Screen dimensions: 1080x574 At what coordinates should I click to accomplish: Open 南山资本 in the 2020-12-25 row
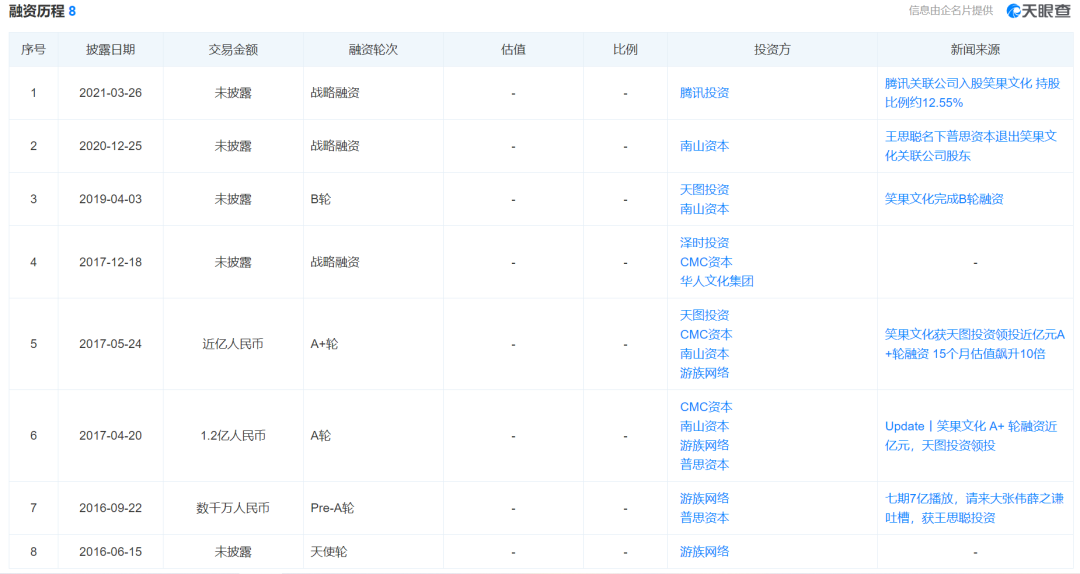point(704,146)
